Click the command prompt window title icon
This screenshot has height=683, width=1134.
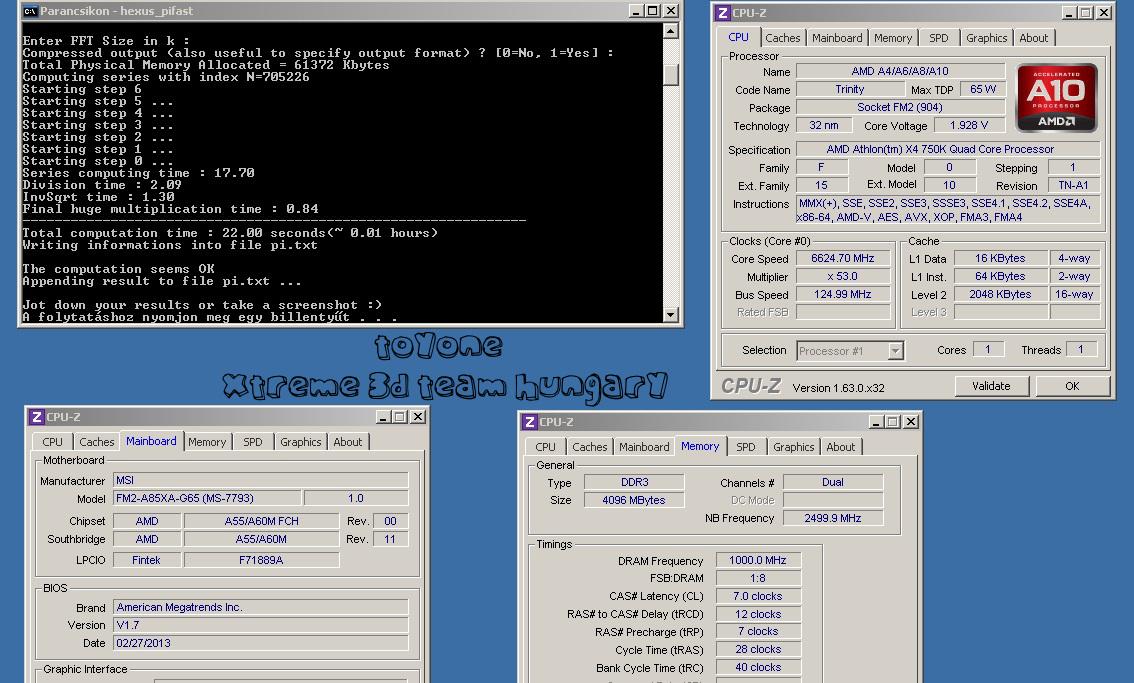(30, 11)
